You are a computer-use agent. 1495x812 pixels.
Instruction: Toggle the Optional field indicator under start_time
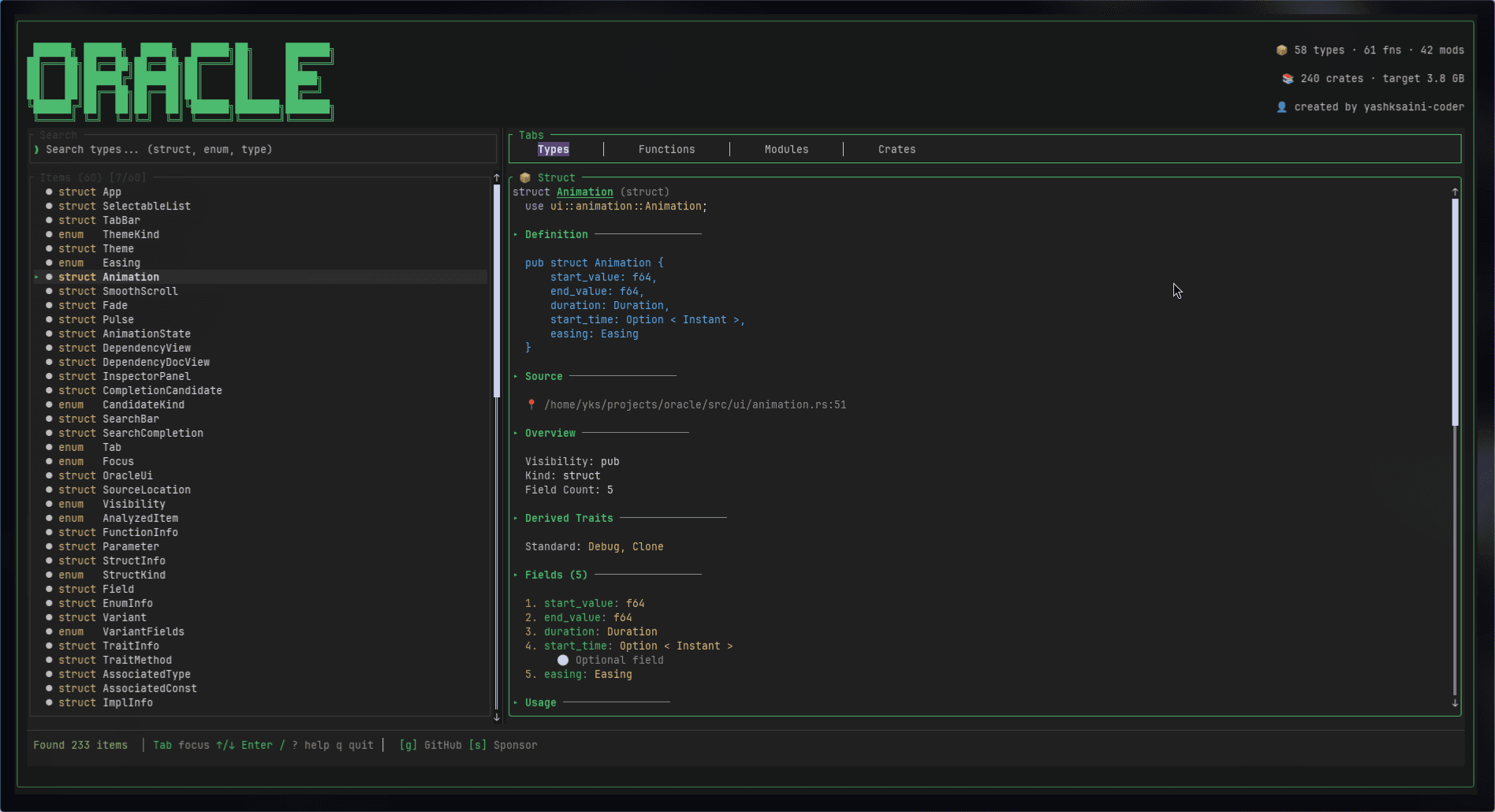tap(562, 660)
